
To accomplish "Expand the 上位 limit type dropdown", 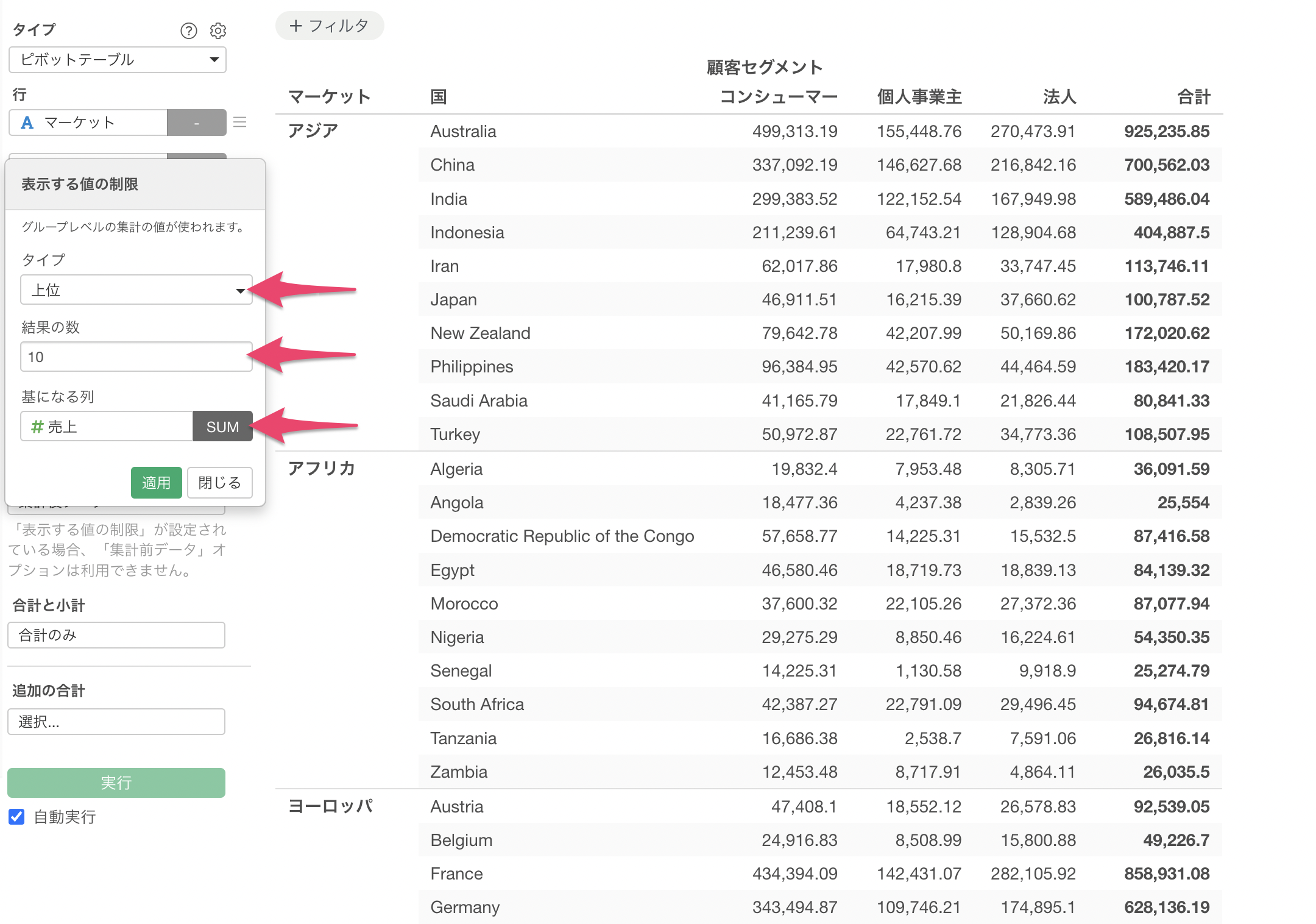I will click(x=136, y=290).
